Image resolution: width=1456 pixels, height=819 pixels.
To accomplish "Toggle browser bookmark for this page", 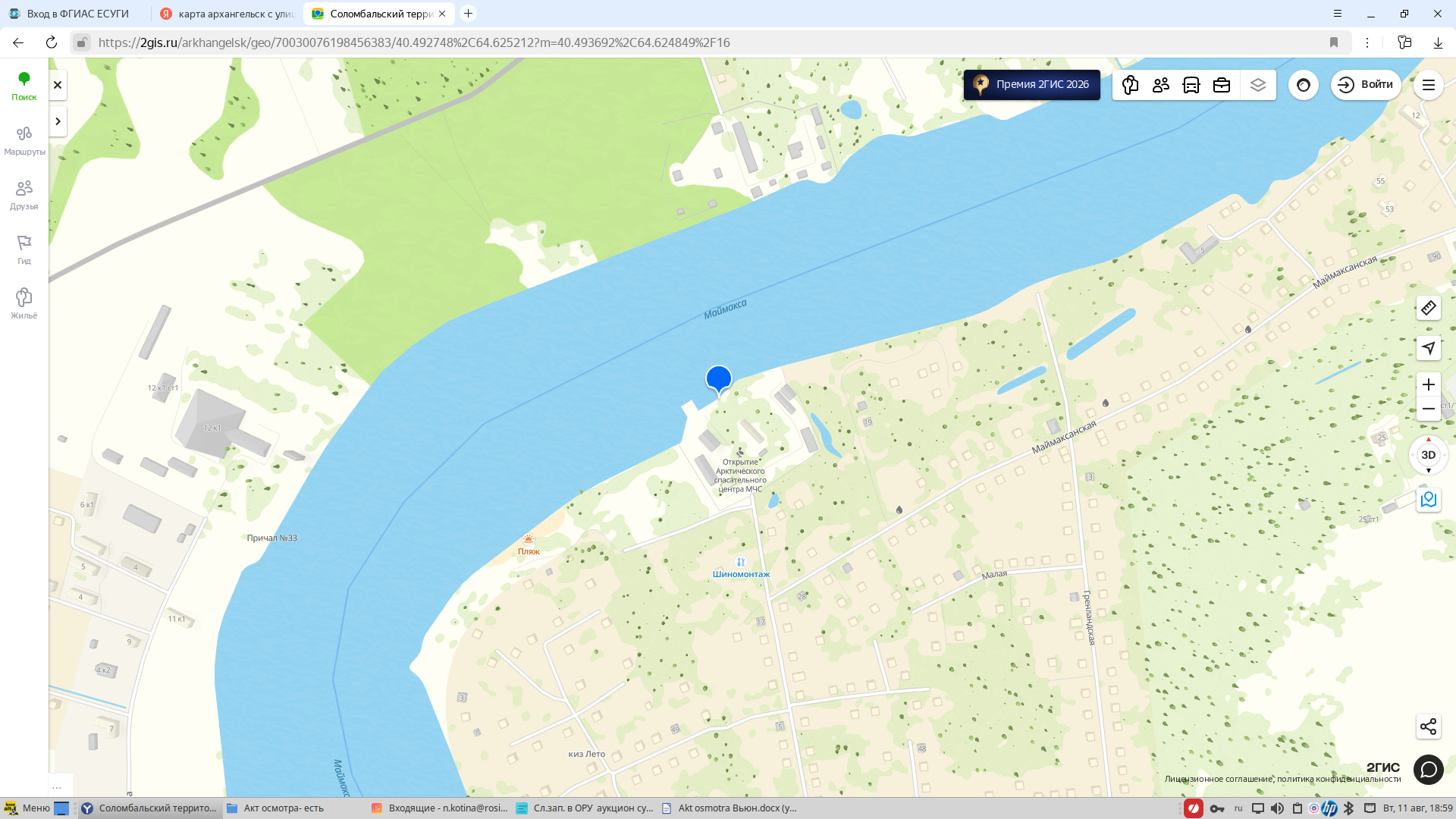I will (1334, 42).
